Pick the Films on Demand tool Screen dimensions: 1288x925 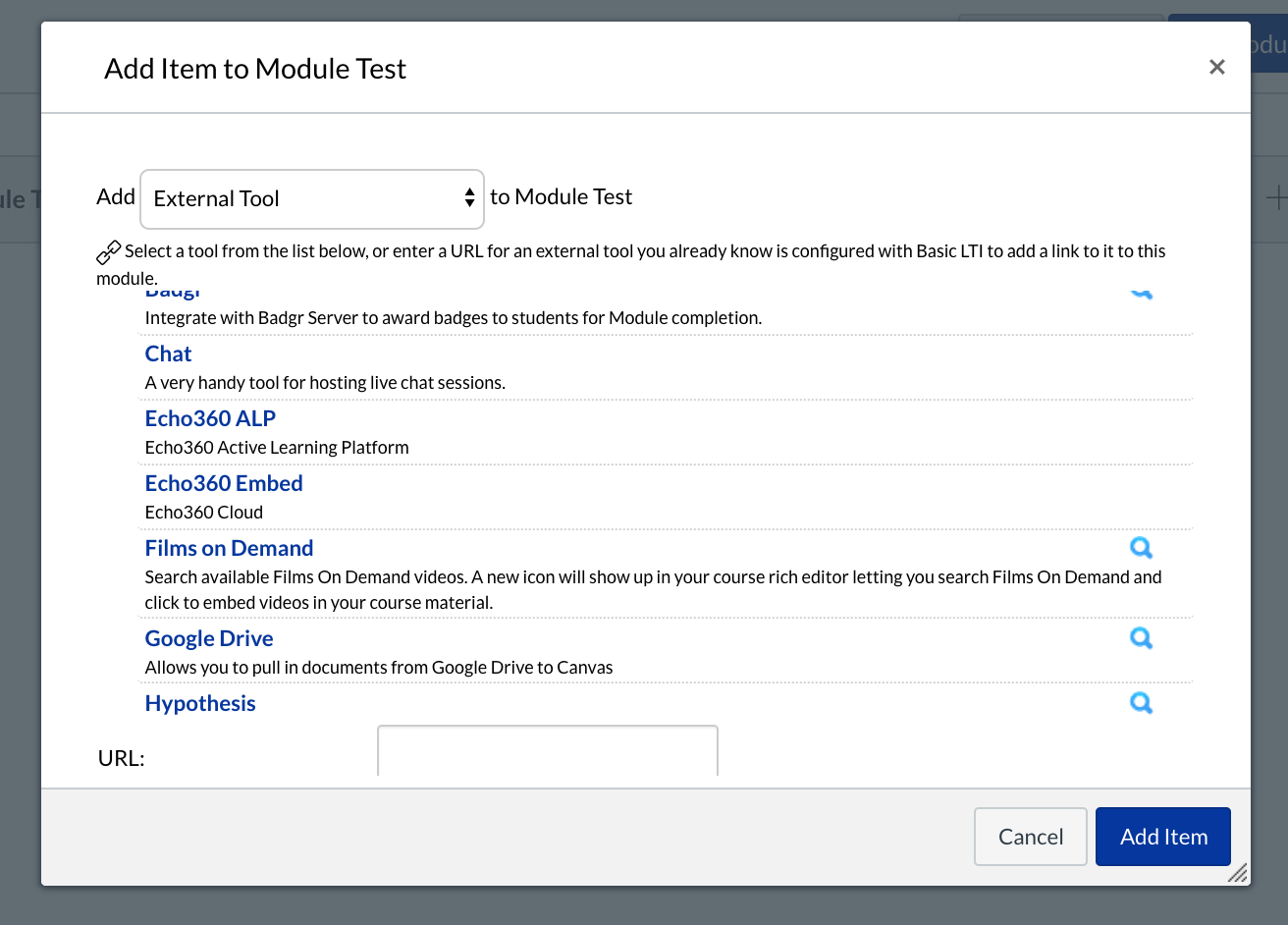(229, 548)
